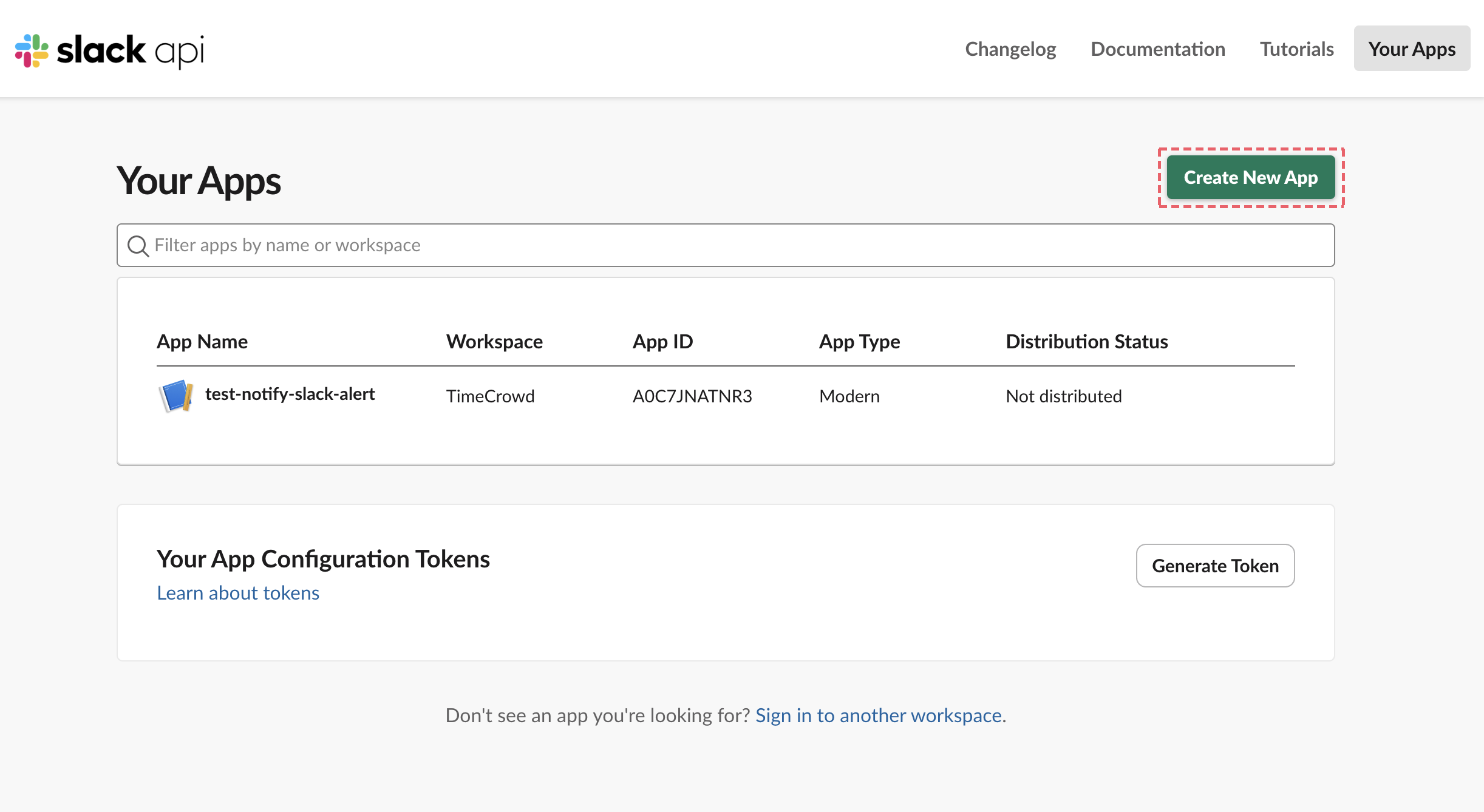Click the Slack logo icon
This screenshot has height=812, width=1484.
[x=32, y=50]
